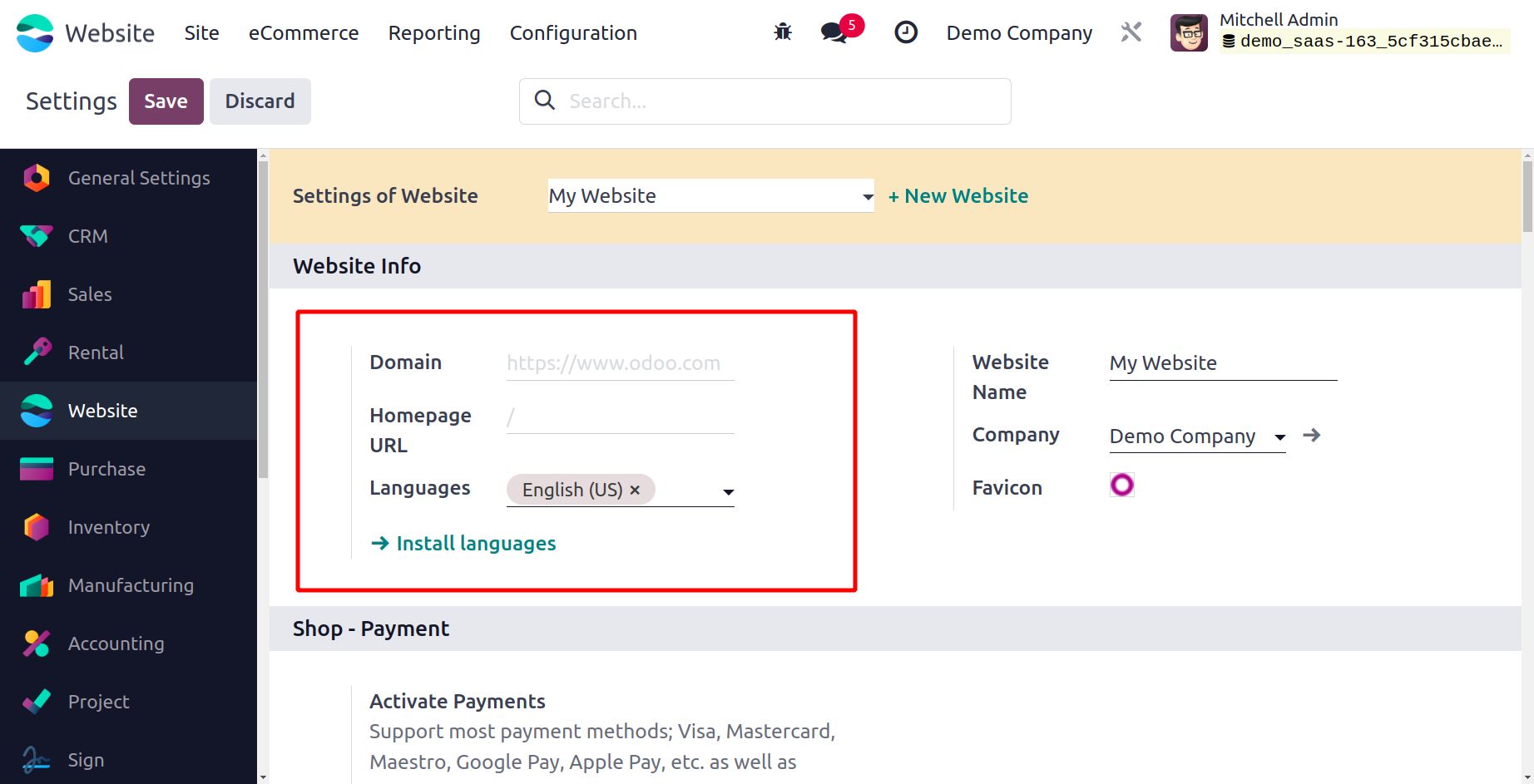Open the eCommerce menu

click(x=304, y=32)
